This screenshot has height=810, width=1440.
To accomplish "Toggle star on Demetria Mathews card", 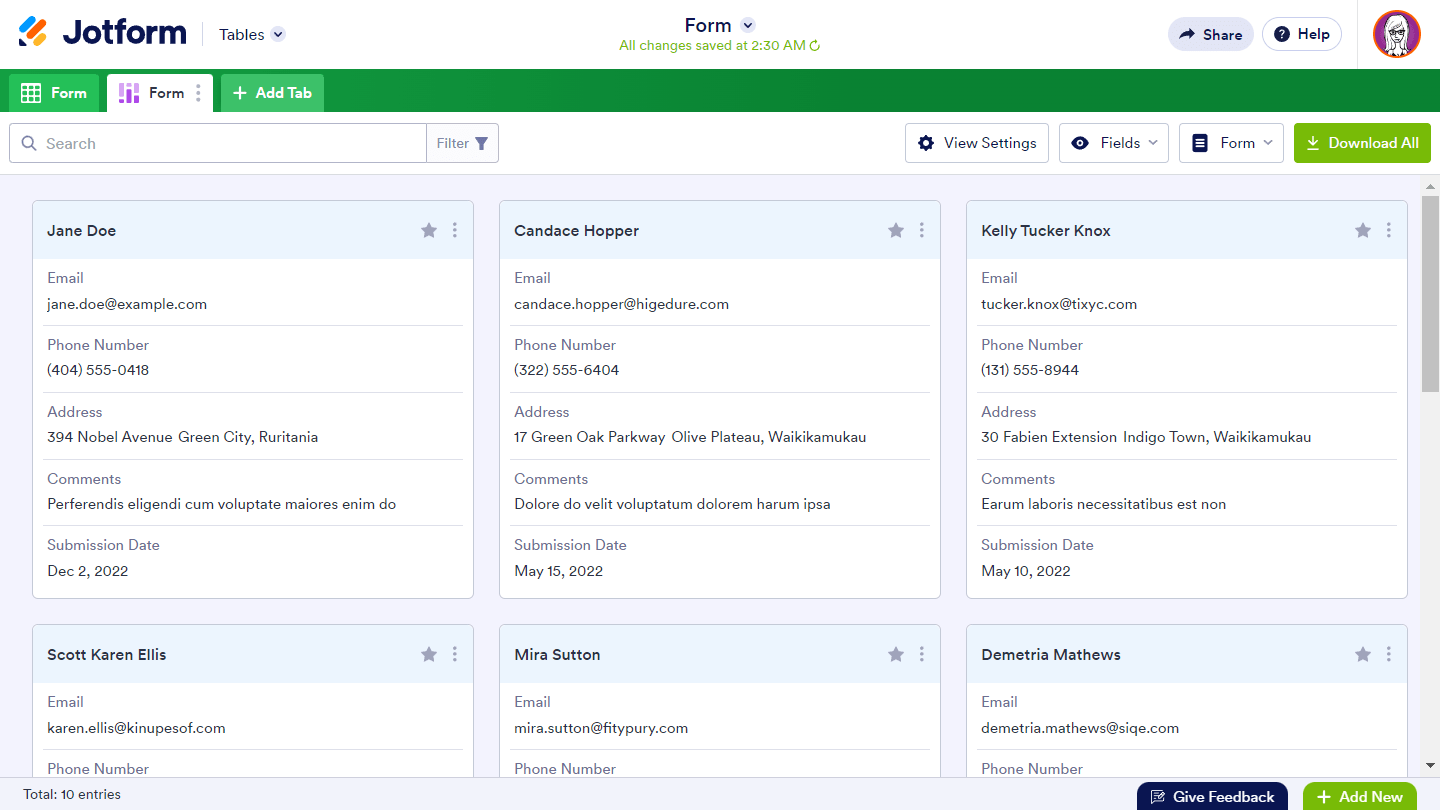I will [x=1363, y=654].
